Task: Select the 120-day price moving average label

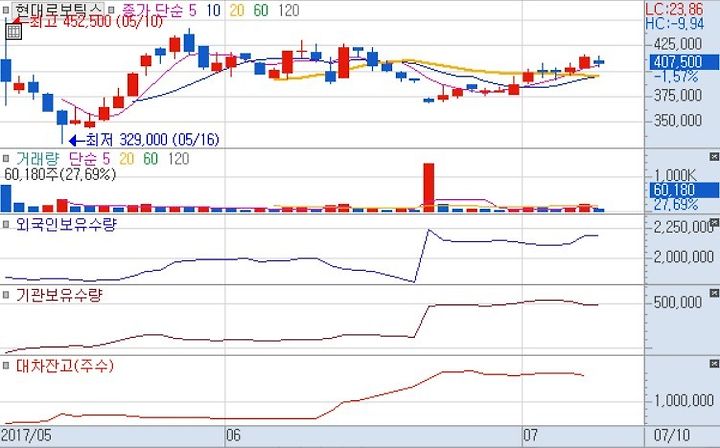Action: (289, 10)
